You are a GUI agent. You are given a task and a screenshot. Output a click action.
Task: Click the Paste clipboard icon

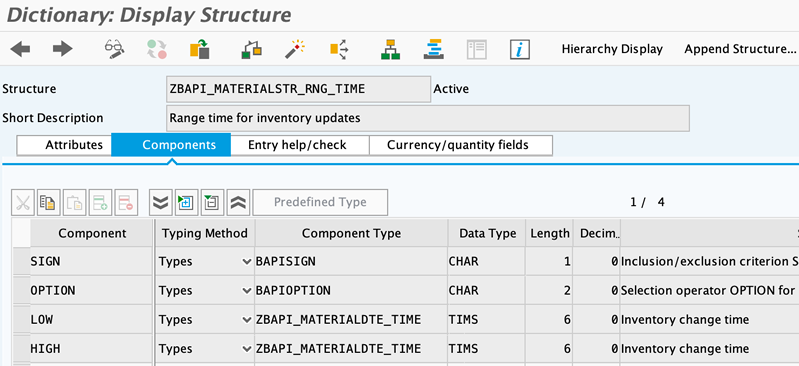click(x=74, y=203)
